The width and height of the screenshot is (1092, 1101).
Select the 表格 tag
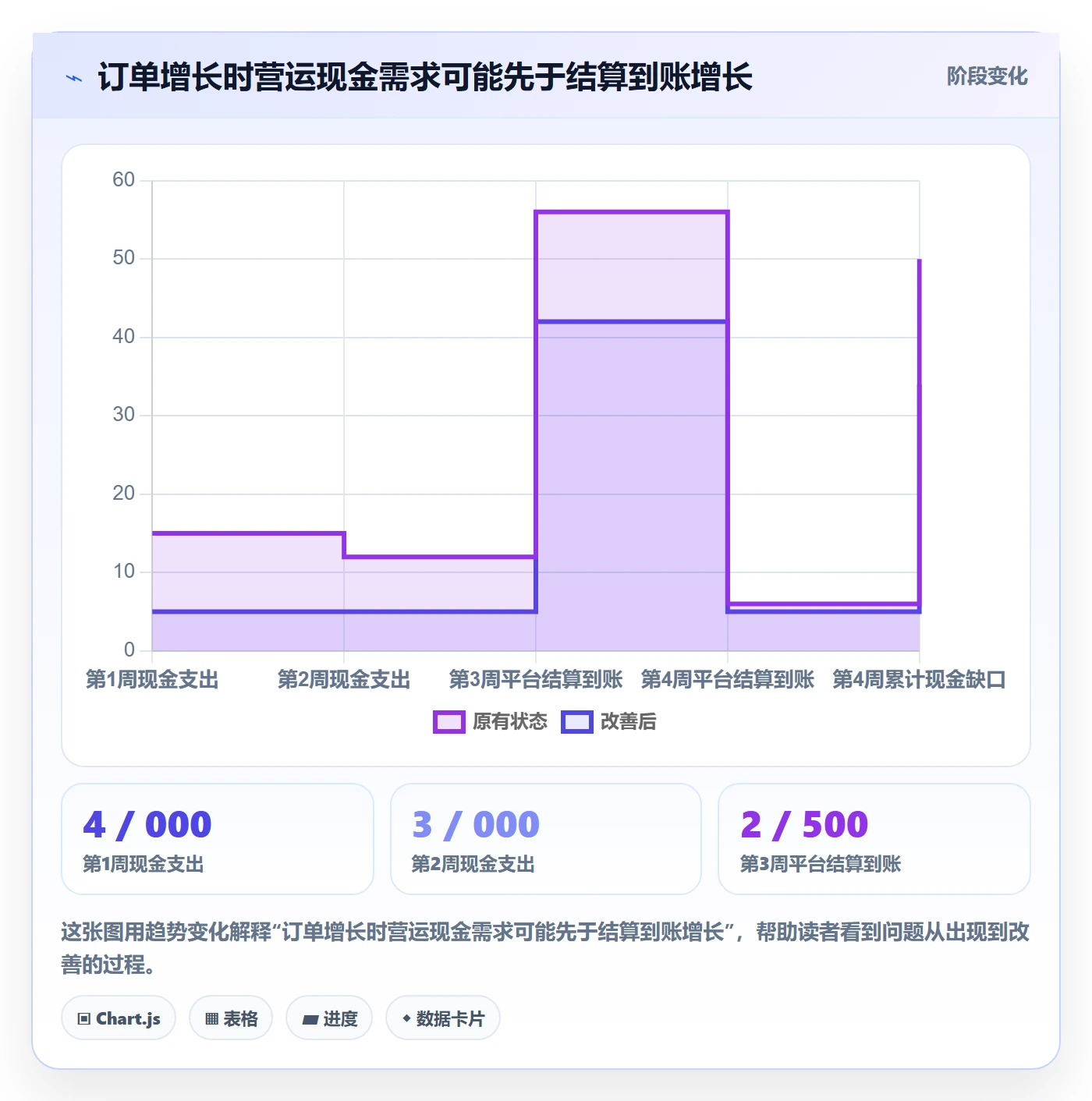click(x=231, y=1018)
